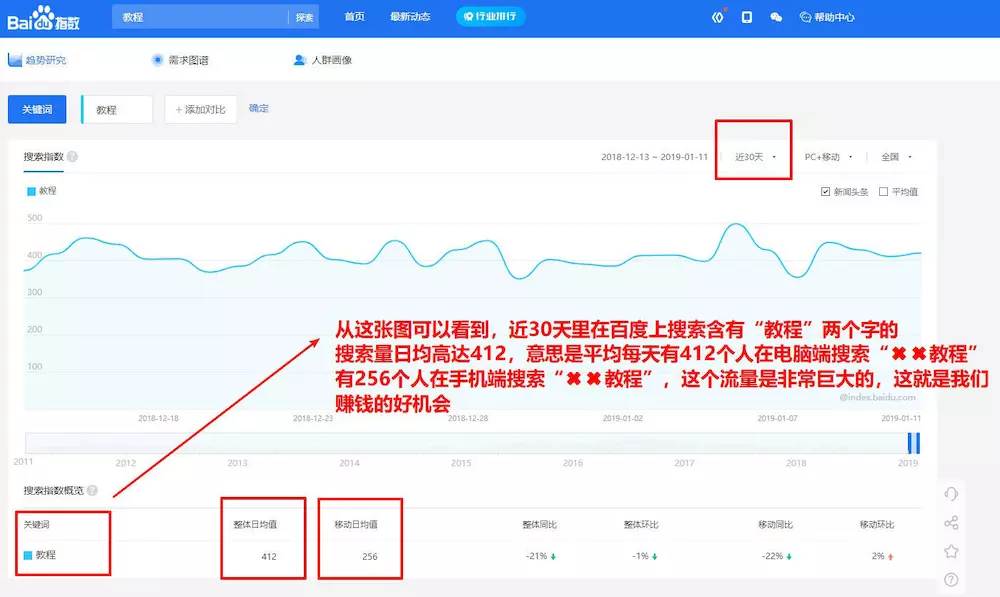Click the code brackets icon in header
The height and width of the screenshot is (597, 1000).
718,17
